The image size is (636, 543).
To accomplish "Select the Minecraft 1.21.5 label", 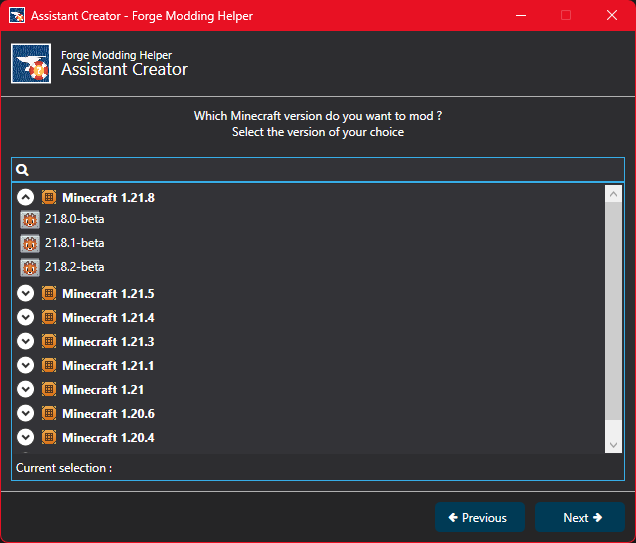I will tap(108, 293).
